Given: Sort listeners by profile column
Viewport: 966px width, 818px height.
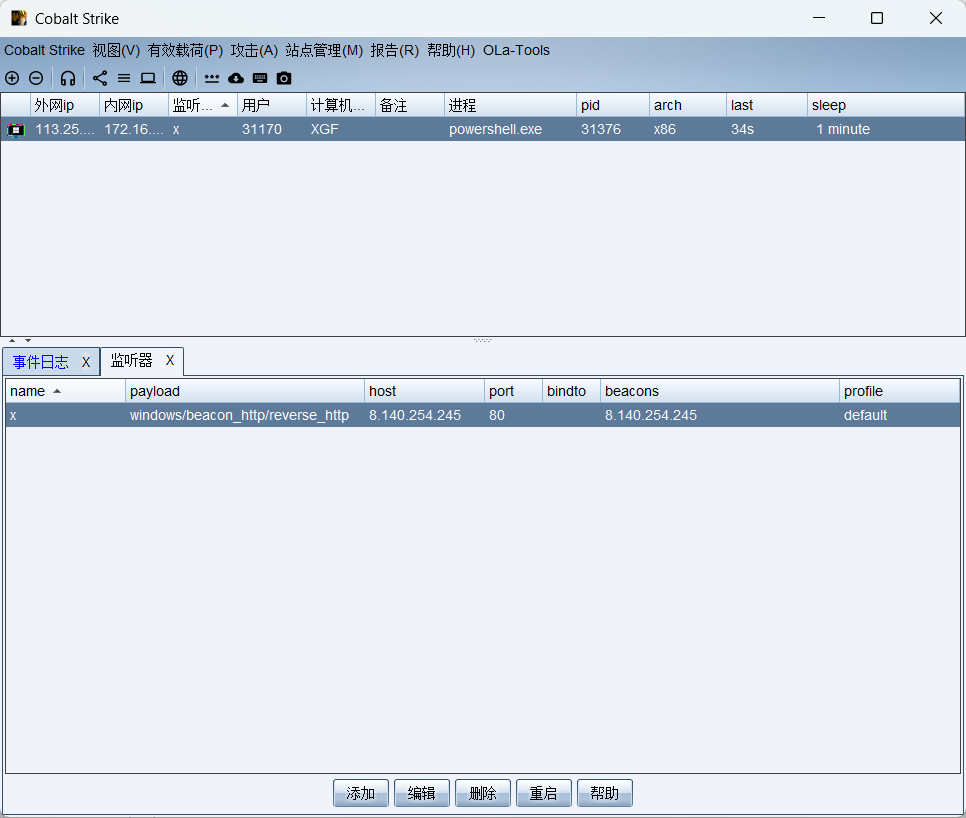Looking at the screenshot, I should (x=899, y=391).
